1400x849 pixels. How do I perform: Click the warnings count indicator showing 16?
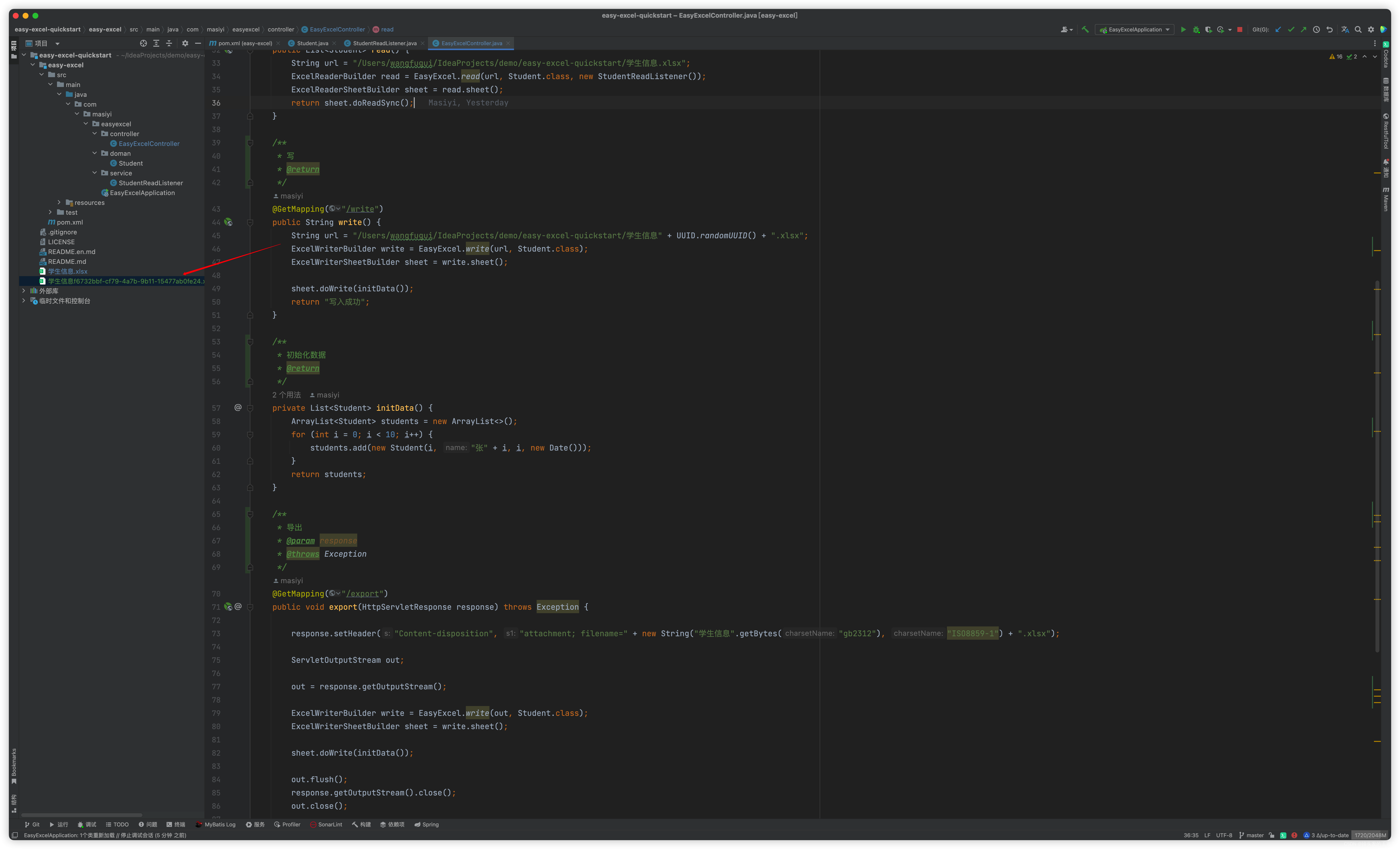(1336, 57)
